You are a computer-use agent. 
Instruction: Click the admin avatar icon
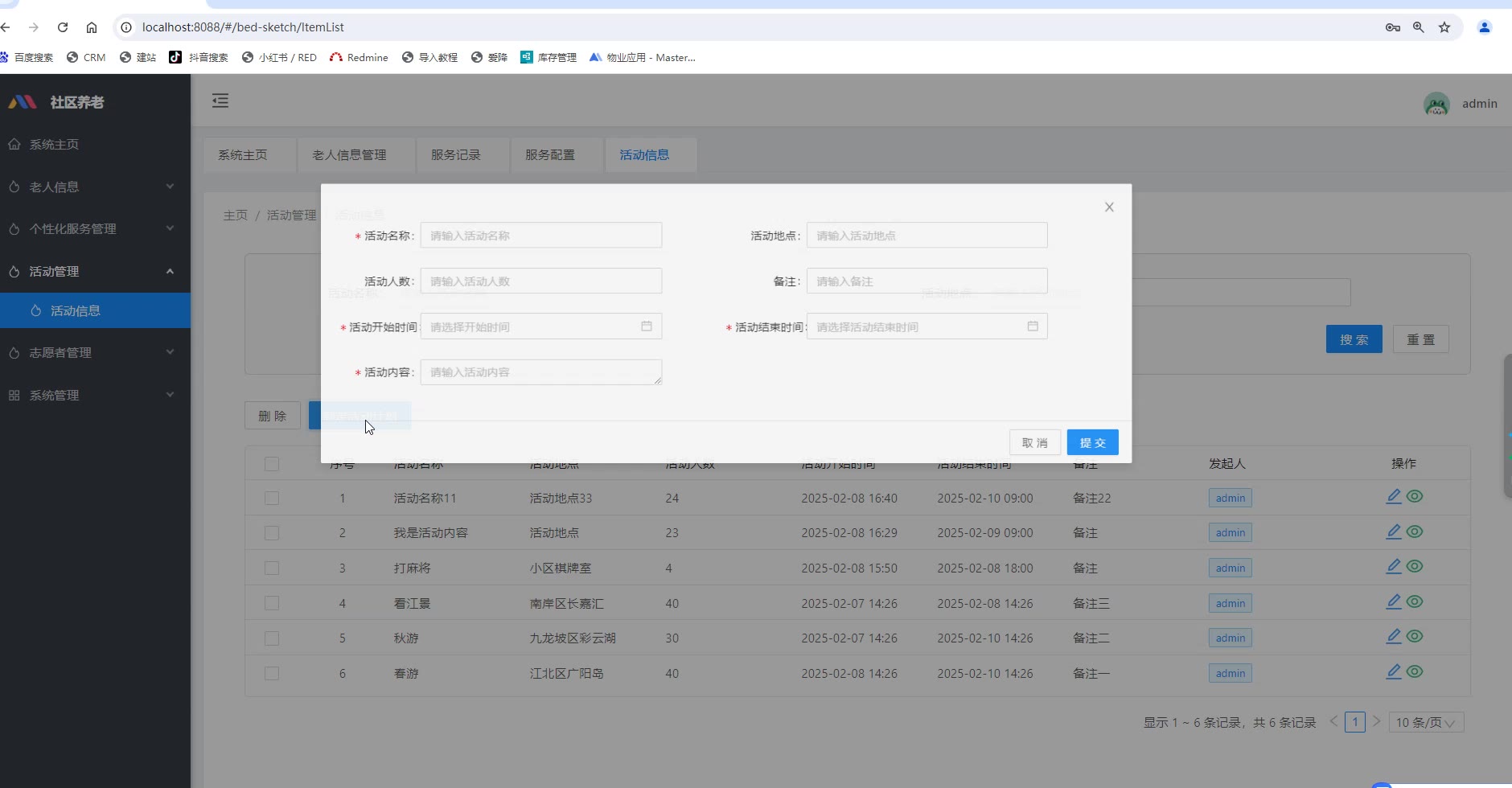pos(1436,104)
